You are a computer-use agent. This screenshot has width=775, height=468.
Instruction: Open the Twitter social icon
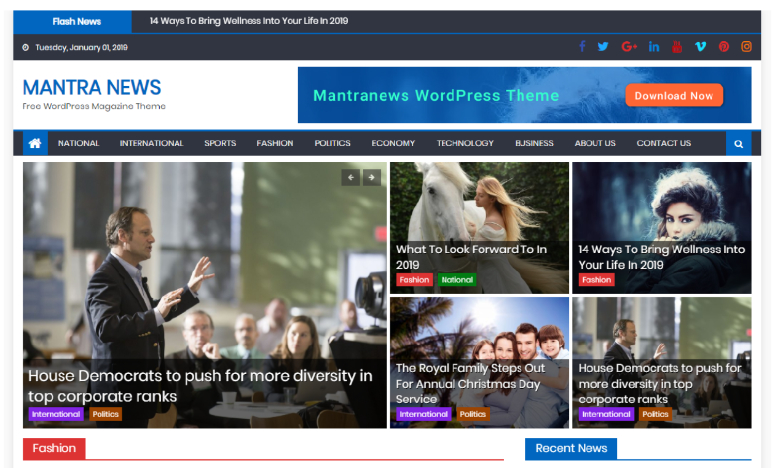click(603, 46)
